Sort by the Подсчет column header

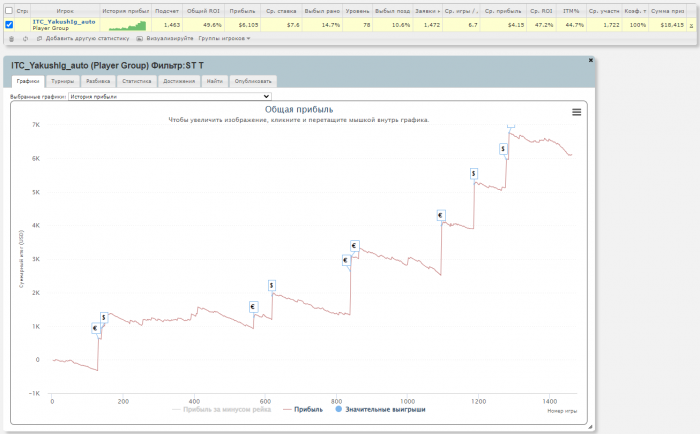pyautogui.click(x=167, y=11)
